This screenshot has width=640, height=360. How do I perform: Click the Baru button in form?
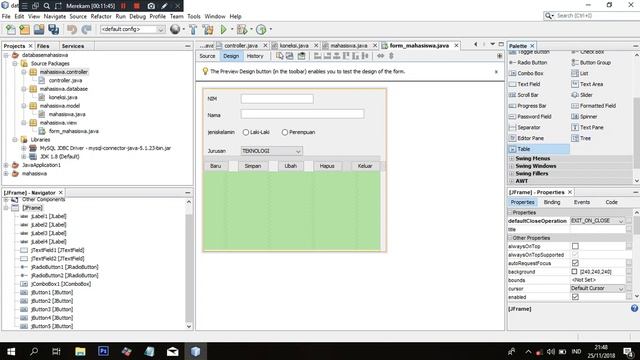pos(216,166)
